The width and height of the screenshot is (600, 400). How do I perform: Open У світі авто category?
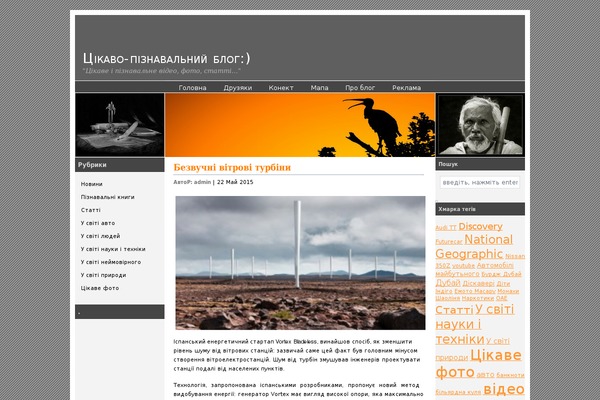tap(98, 223)
